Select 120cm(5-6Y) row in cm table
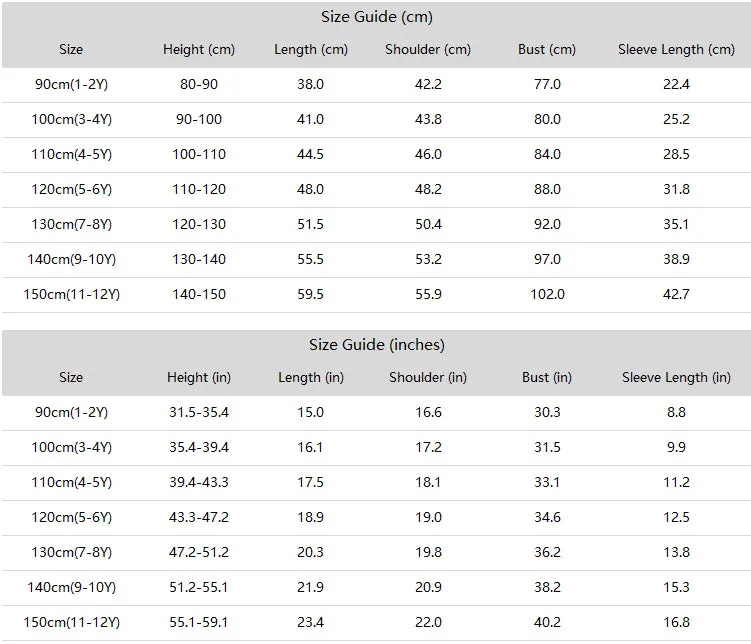This screenshot has height=644, width=751. [376, 190]
